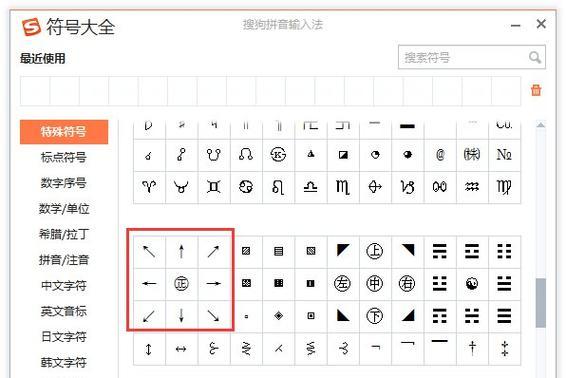Image resolution: width=566 pixels, height=378 pixels.
Task: Insert the Libra zodiac symbol
Action: point(311,187)
